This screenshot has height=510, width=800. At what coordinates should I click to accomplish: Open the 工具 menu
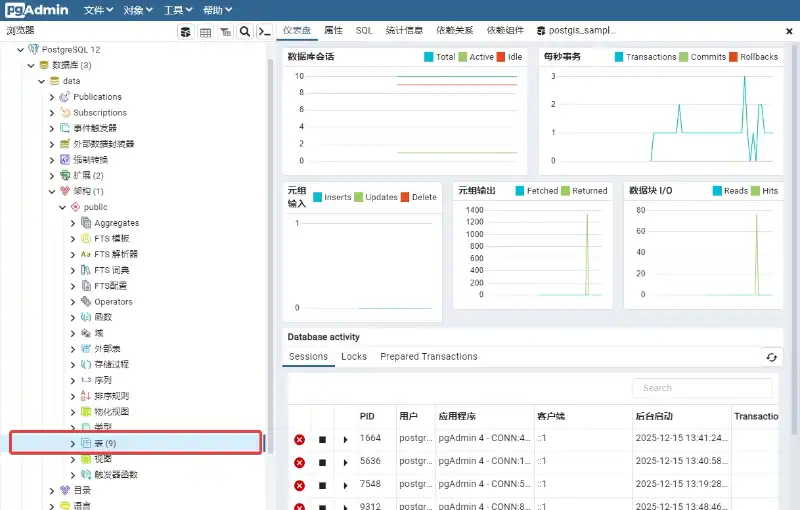click(178, 10)
